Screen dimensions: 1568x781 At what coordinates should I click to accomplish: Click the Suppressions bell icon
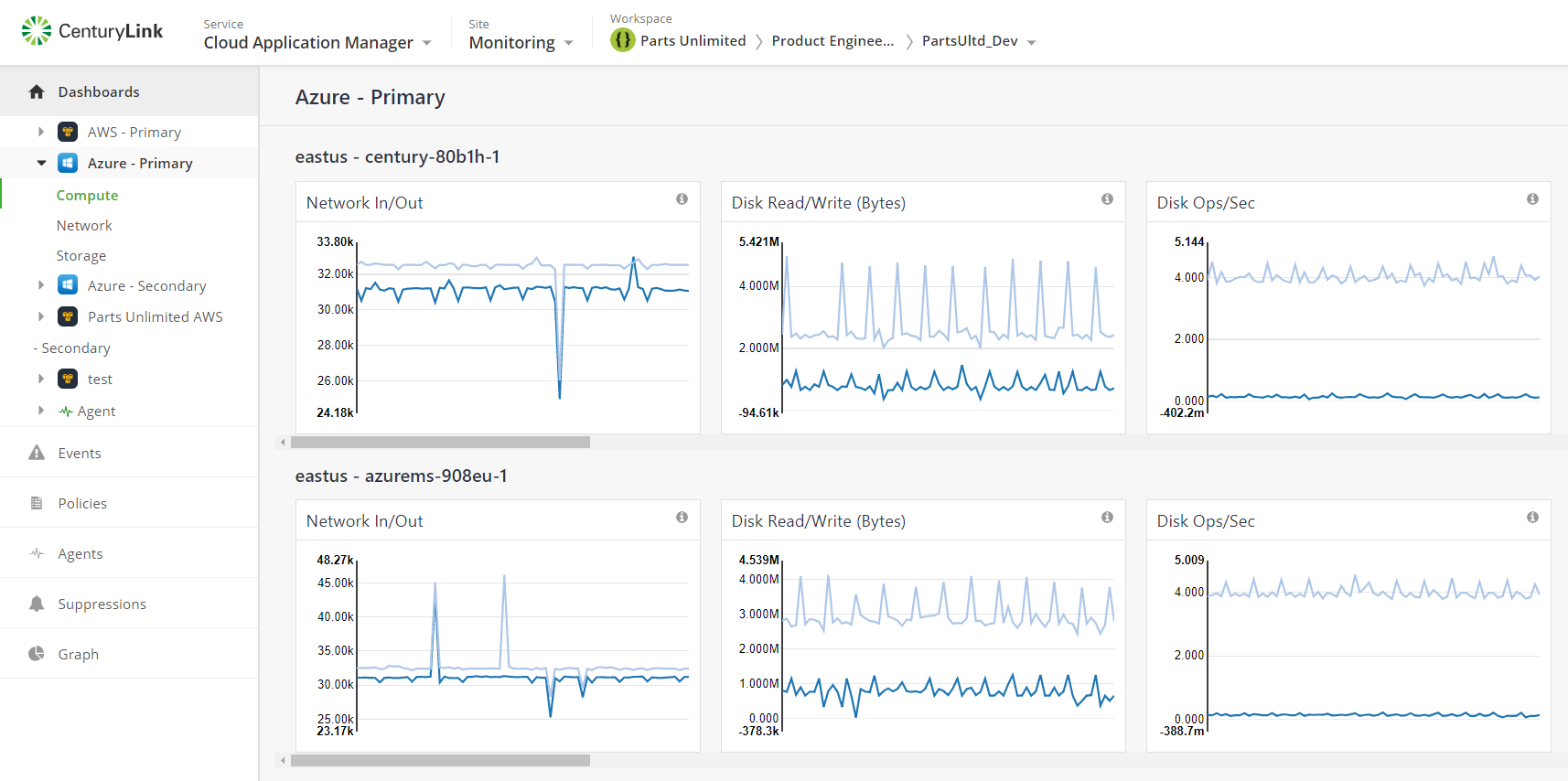(x=37, y=604)
